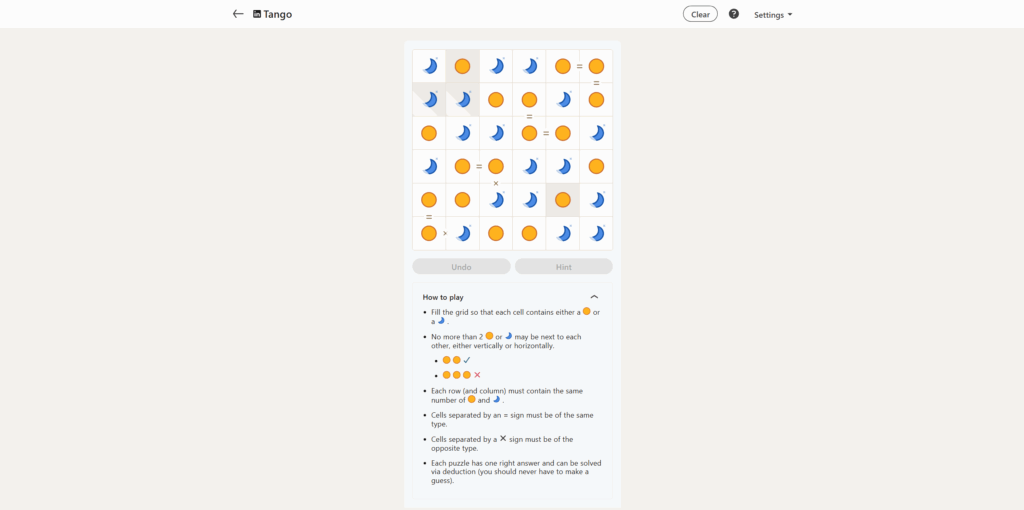Screen dimensions: 1024x510
Task: Click the last sun in the fourth row
Action: 596,166
